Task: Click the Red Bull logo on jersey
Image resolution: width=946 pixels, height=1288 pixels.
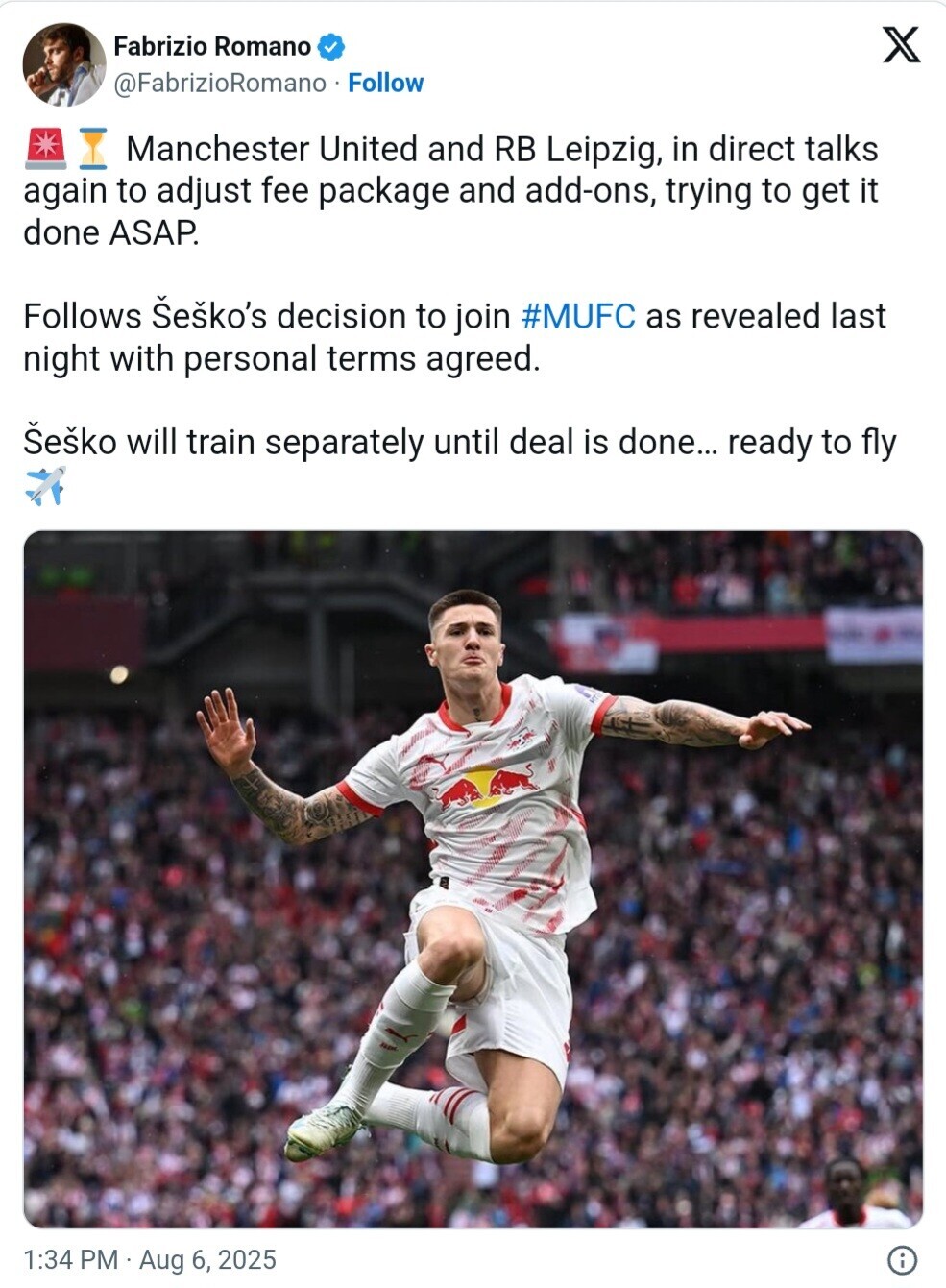Action: pyautogui.click(x=488, y=787)
